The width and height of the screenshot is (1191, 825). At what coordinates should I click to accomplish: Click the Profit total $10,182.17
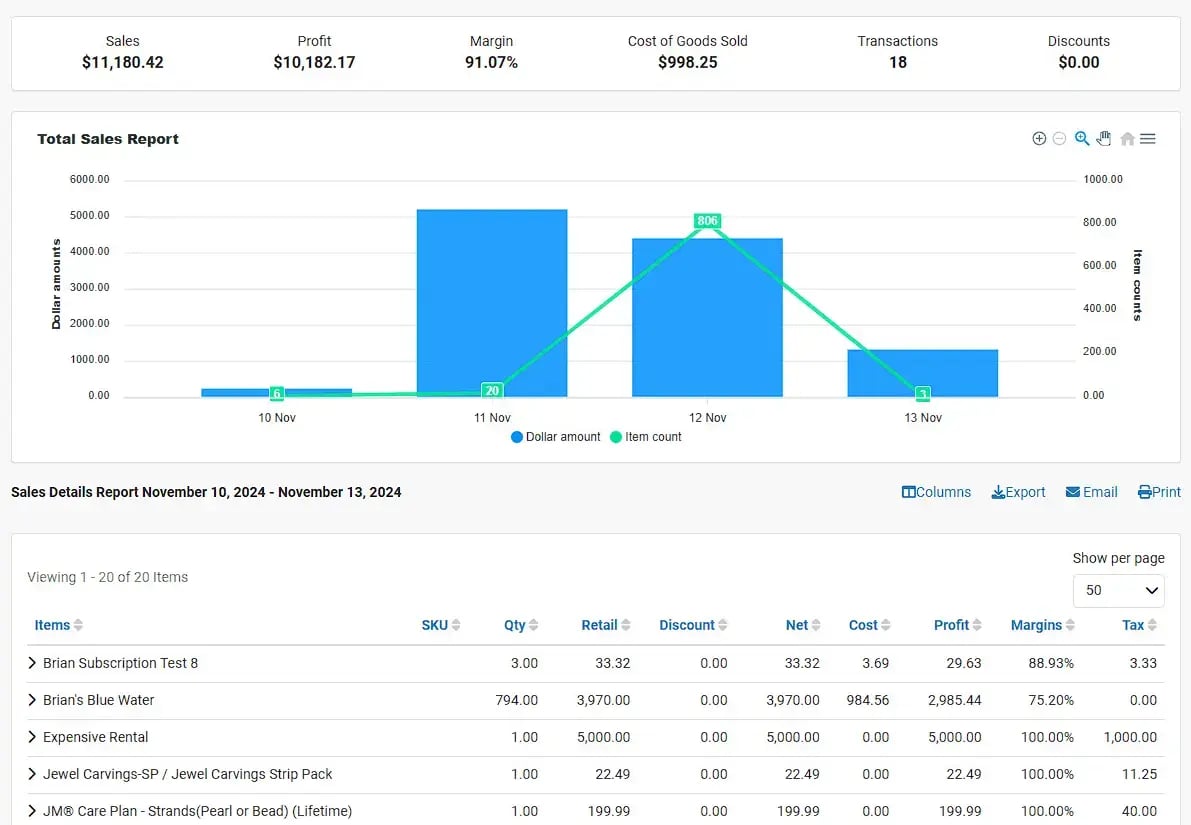click(x=314, y=62)
